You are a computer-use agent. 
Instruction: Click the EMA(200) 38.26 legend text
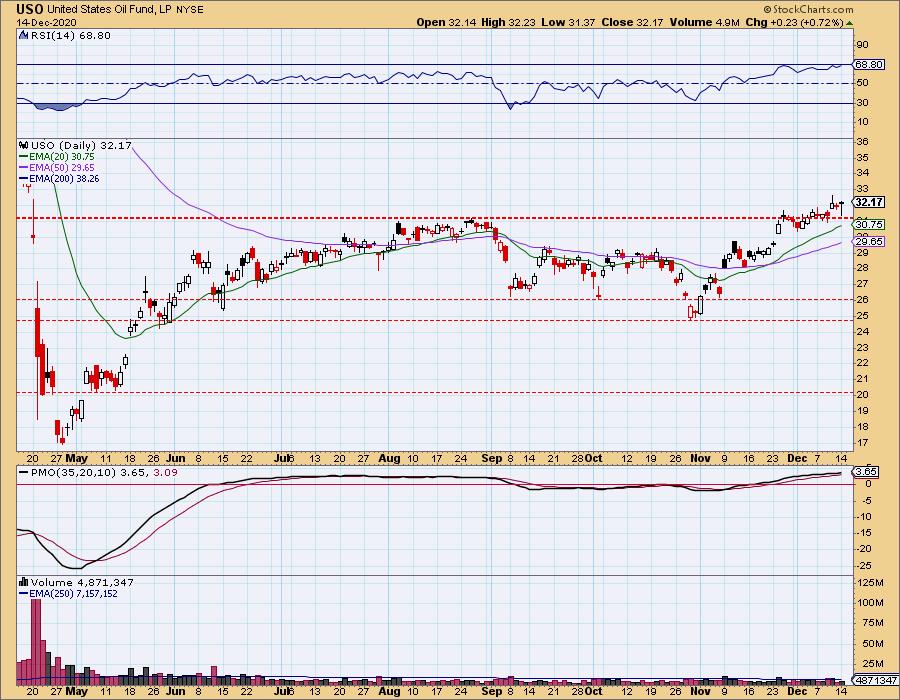pos(64,178)
